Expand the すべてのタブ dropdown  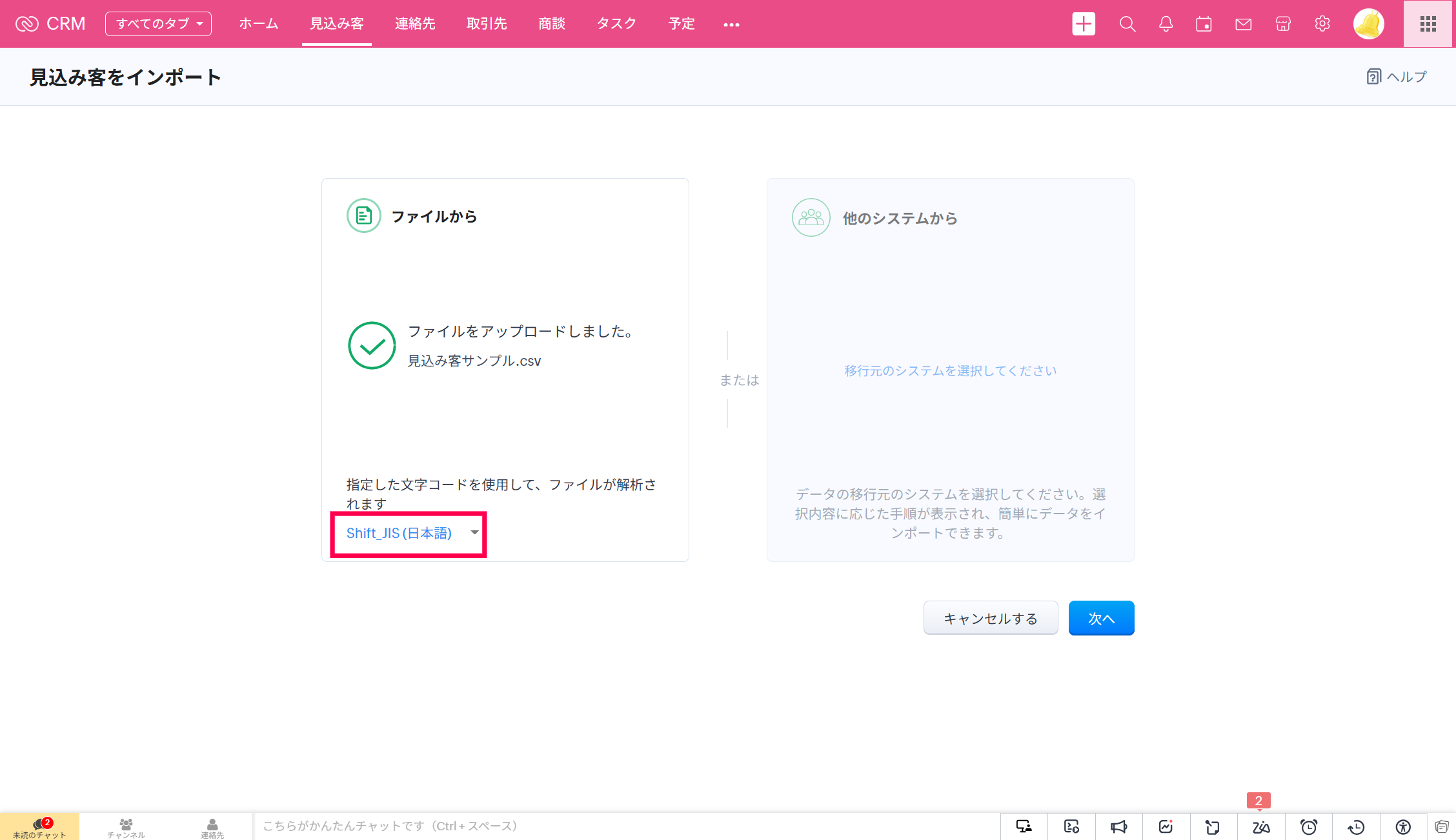[158, 24]
